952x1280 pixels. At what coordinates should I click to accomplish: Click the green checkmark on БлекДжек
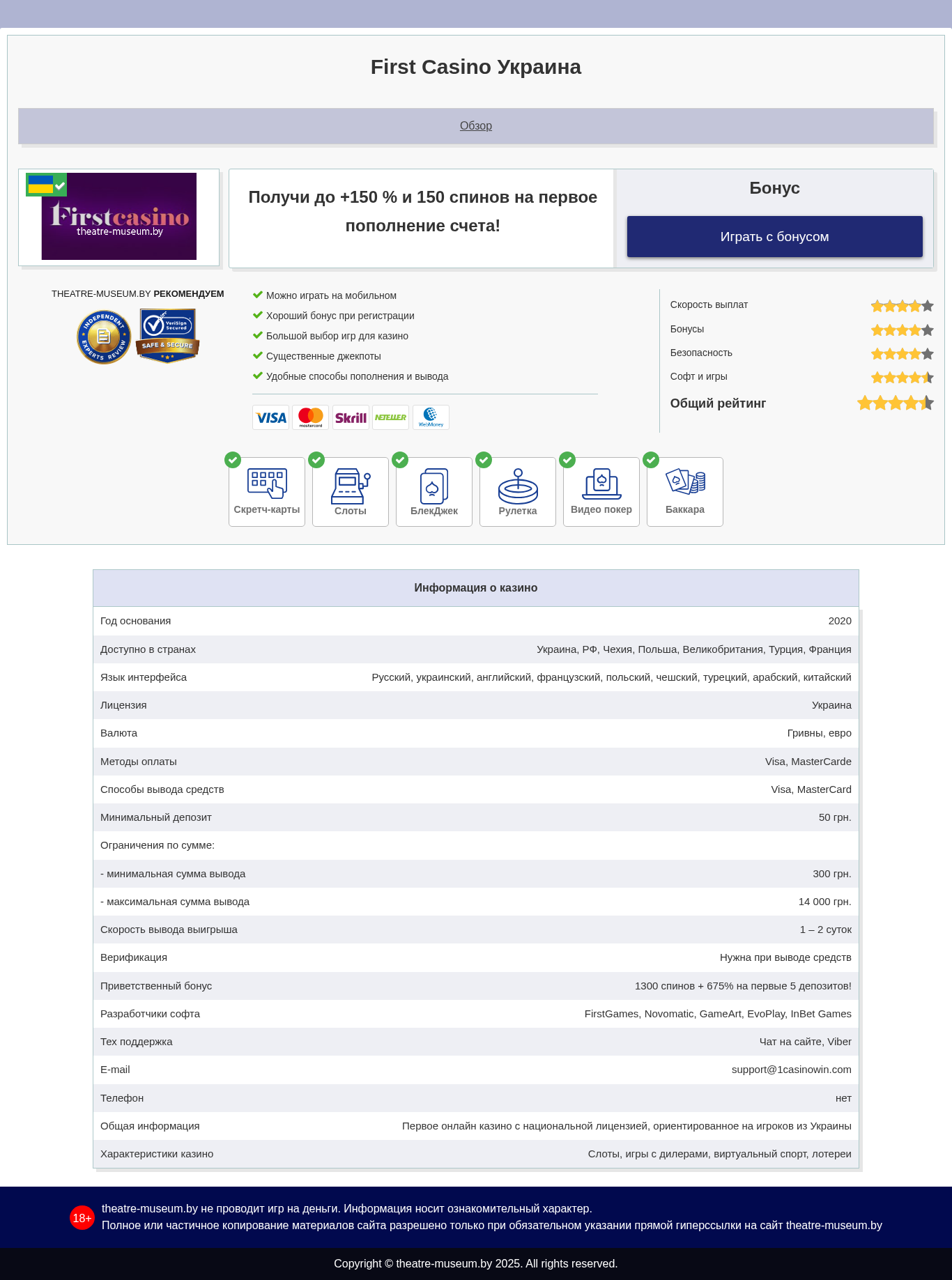(x=400, y=460)
